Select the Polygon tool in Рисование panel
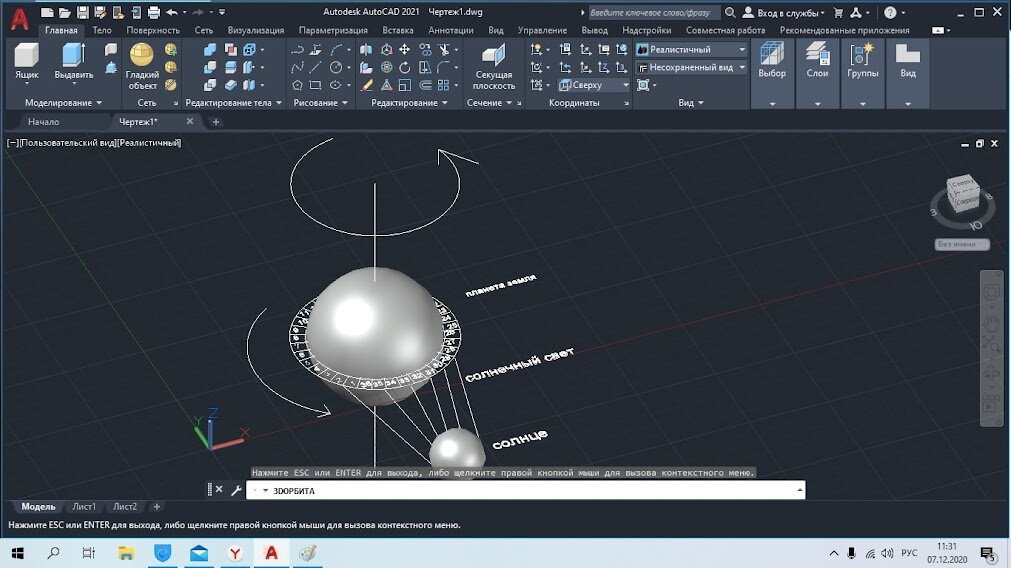1011x568 pixels. pyautogui.click(x=297, y=85)
